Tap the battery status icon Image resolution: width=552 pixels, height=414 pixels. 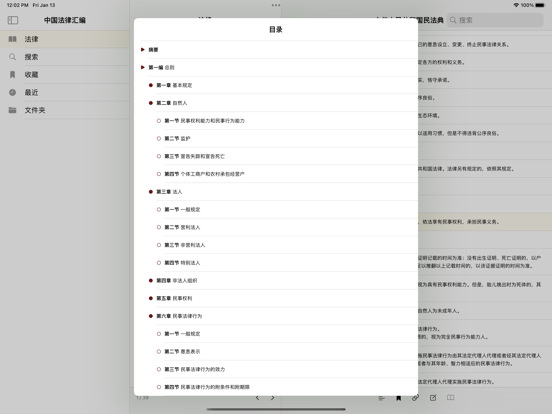point(540,5)
